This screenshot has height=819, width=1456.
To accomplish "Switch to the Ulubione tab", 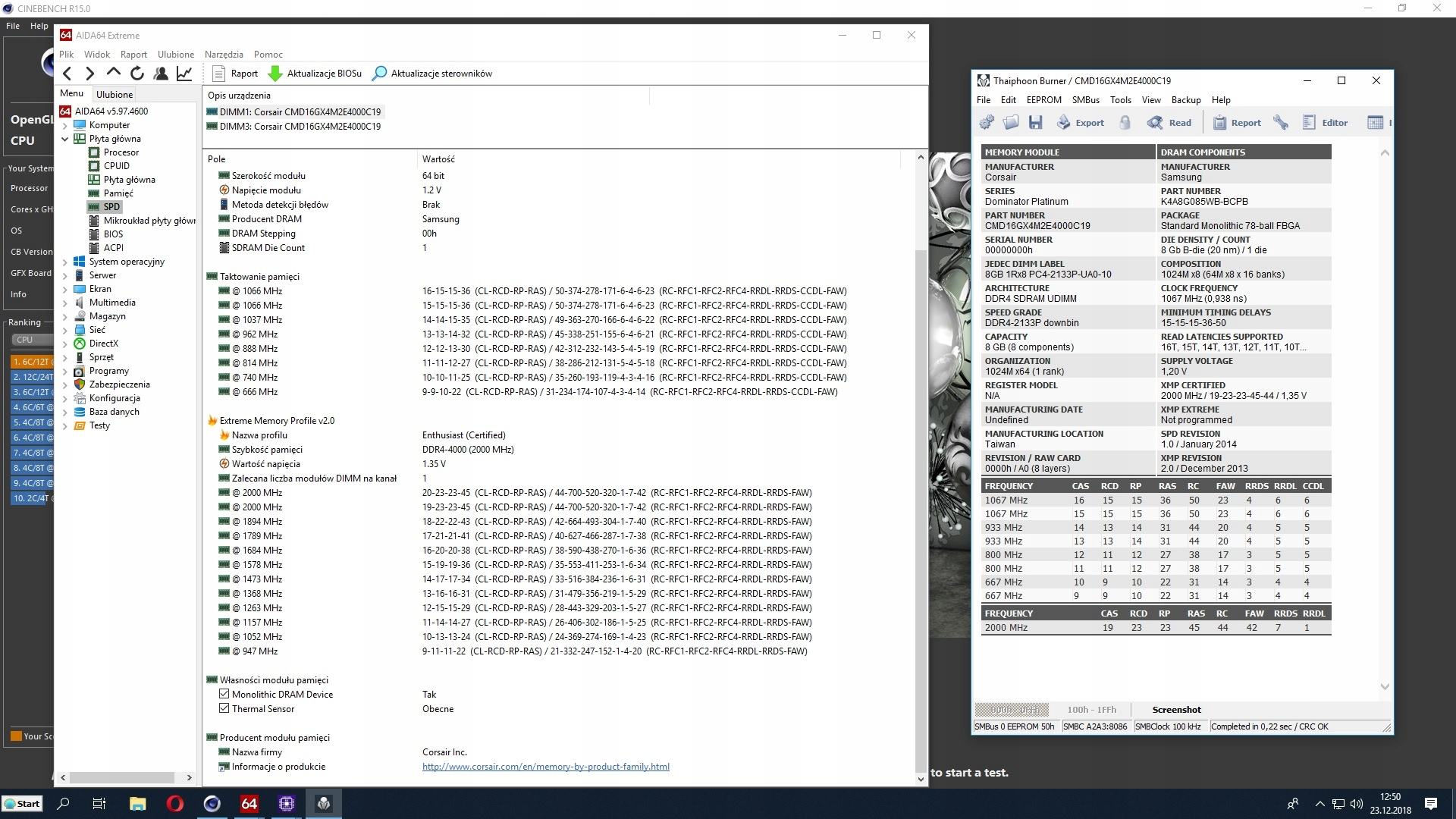I will [115, 95].
